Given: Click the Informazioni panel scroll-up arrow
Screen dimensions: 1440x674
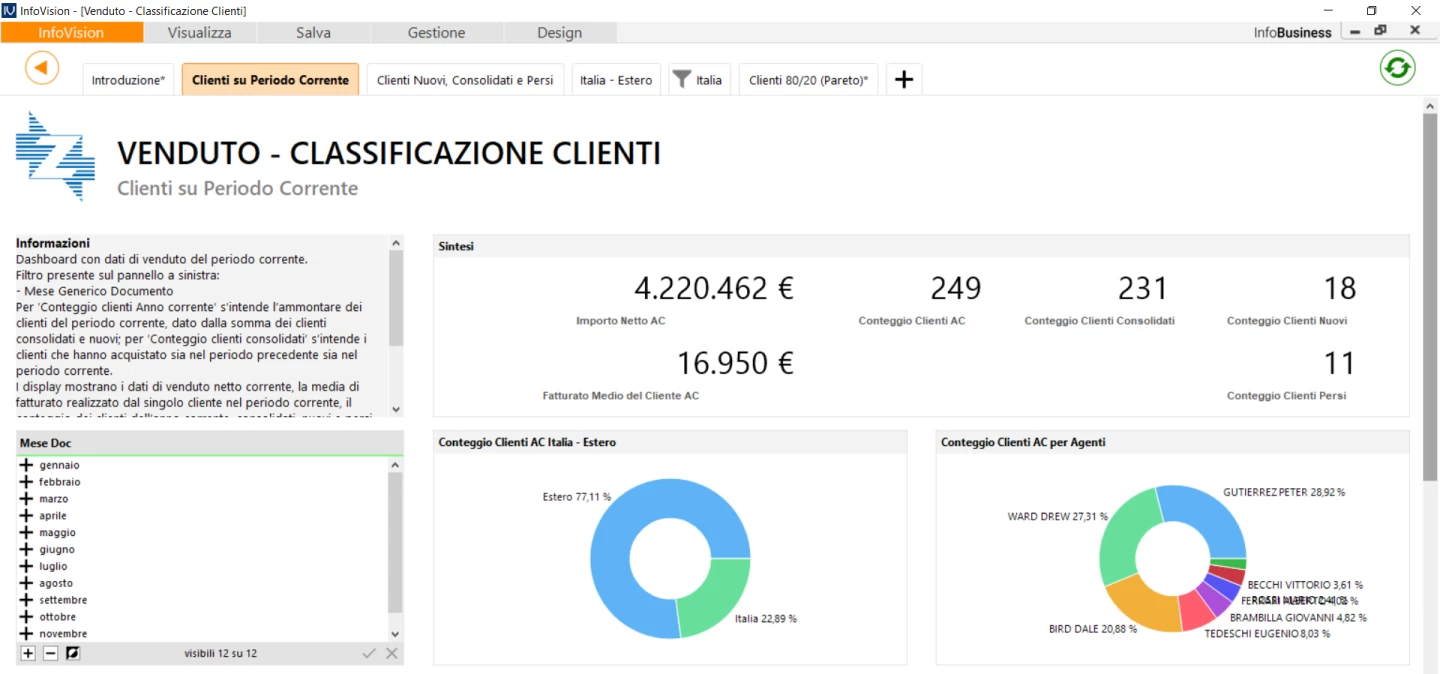Looking at the screenshot, I should click(x=396, y=243).
